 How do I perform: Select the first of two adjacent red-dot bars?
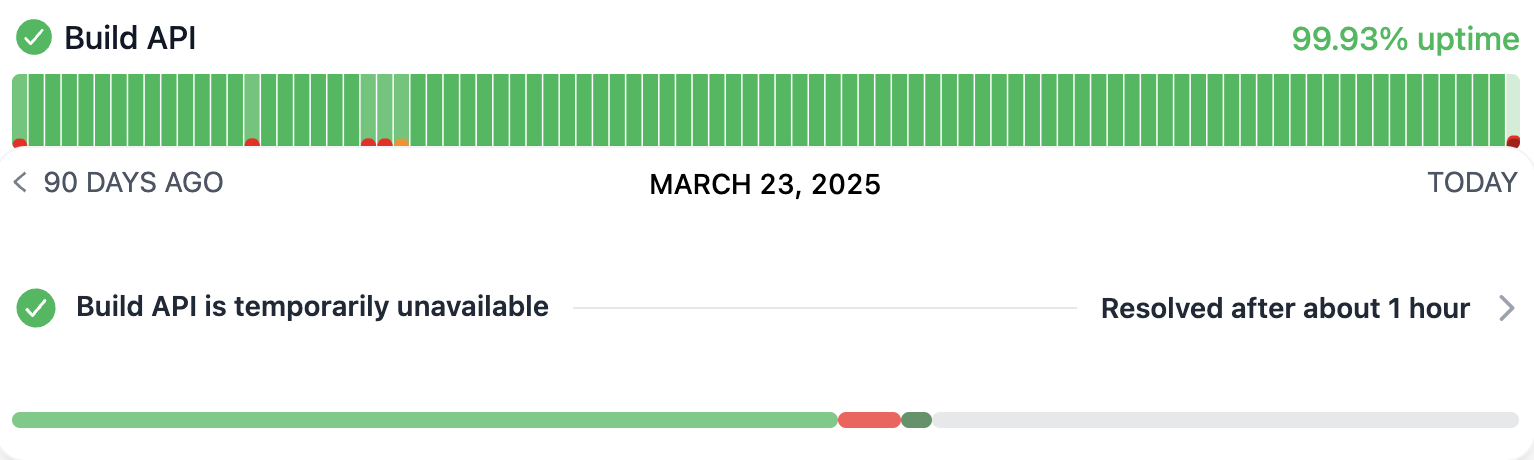click(x=368, y=110)
